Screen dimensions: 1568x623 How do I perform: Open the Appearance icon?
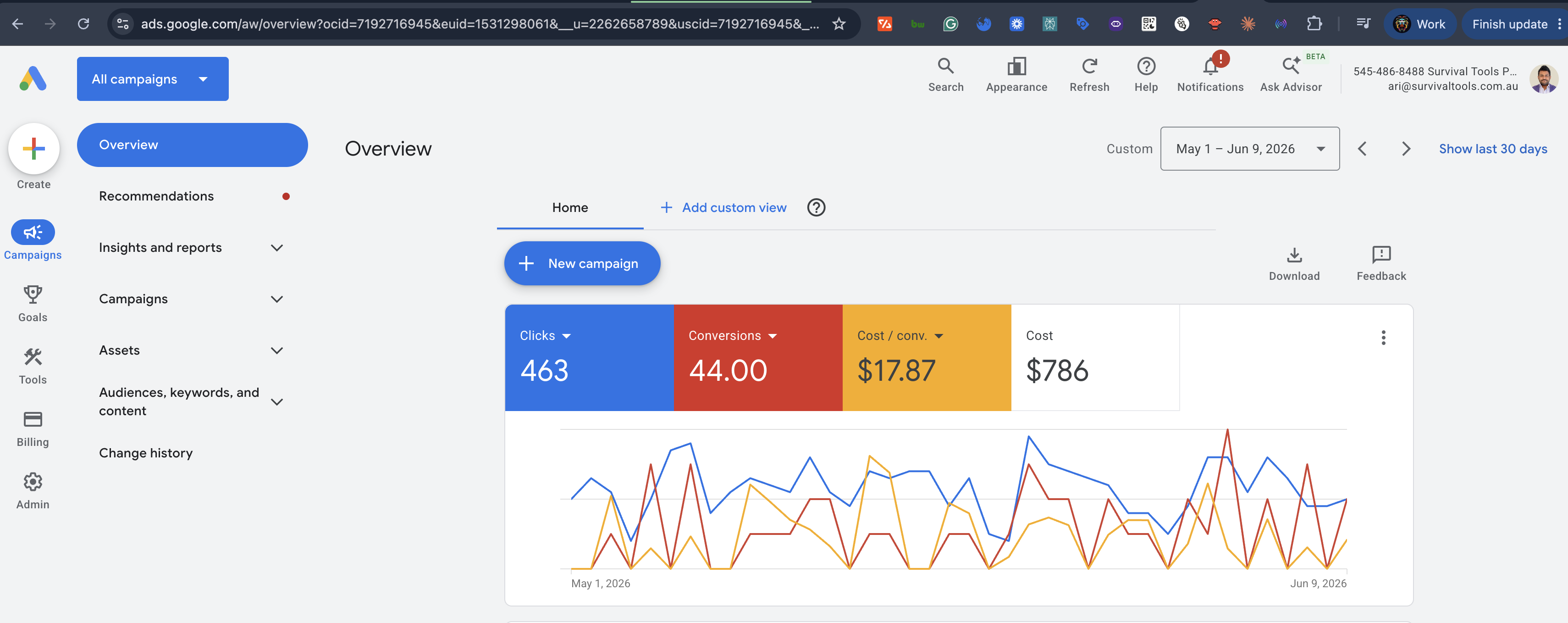pos(1016,66)
